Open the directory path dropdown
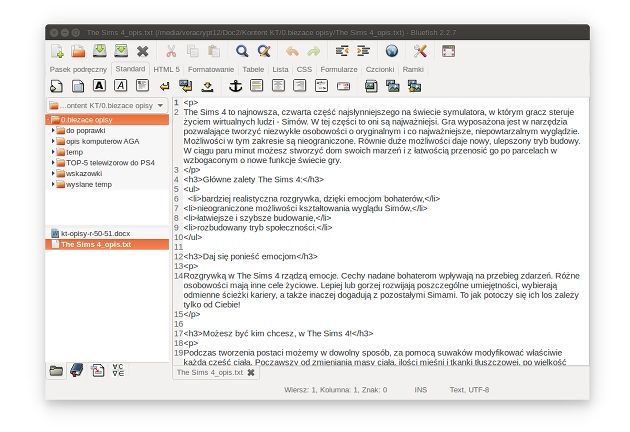Viewport: 630px width, 432px height. click(107, 106)
